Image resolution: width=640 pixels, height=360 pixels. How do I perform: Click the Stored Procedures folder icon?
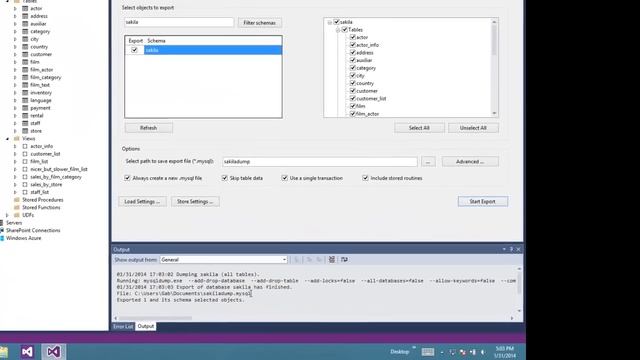17,200
